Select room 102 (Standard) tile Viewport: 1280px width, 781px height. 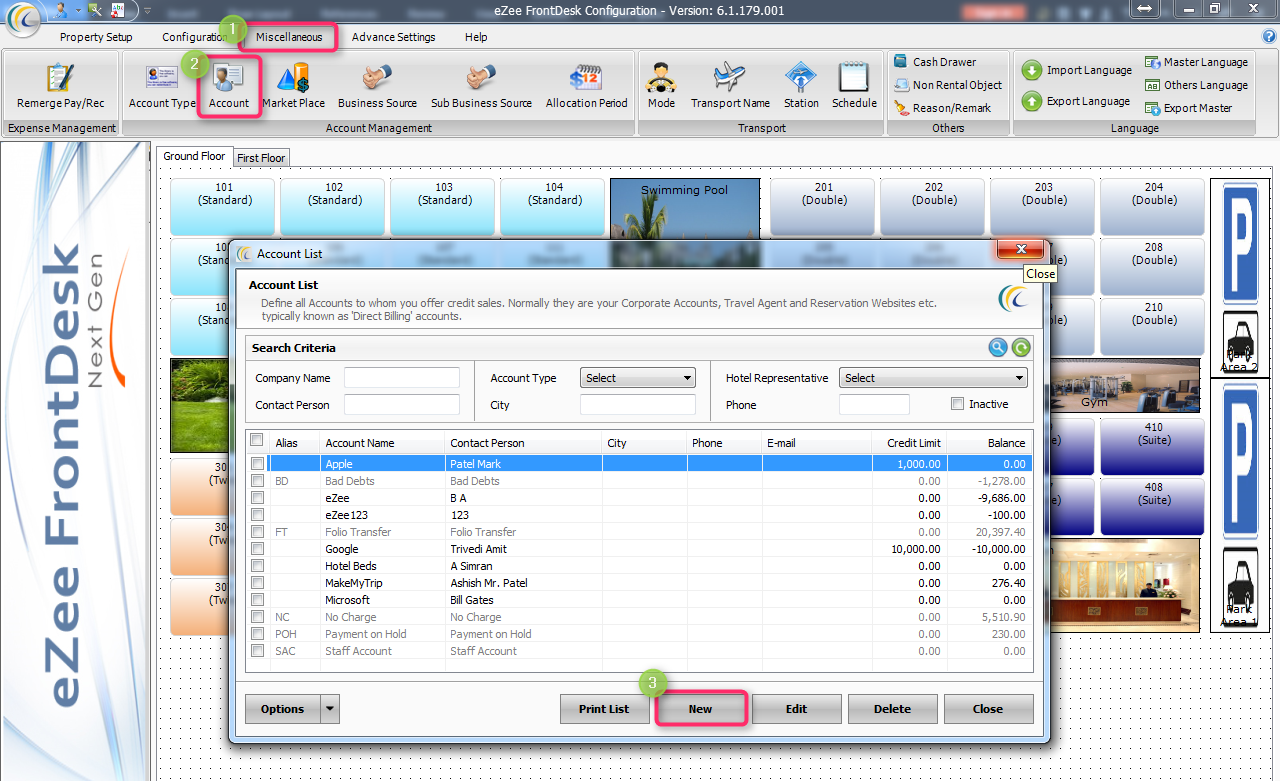334,206
